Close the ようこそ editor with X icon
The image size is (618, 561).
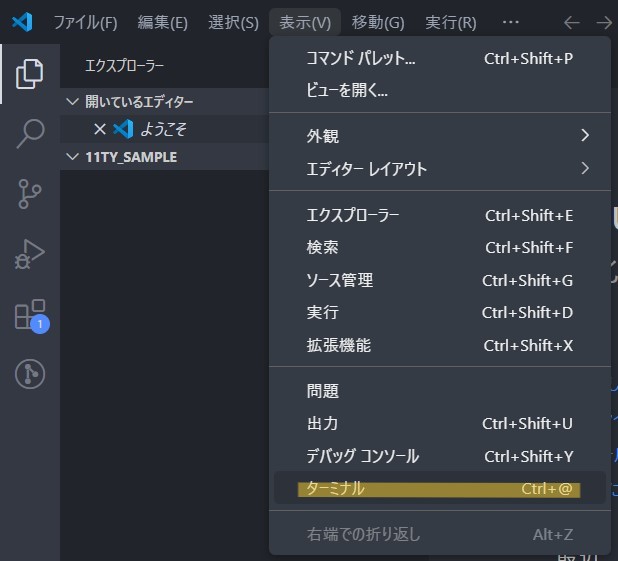click(100, 129)
